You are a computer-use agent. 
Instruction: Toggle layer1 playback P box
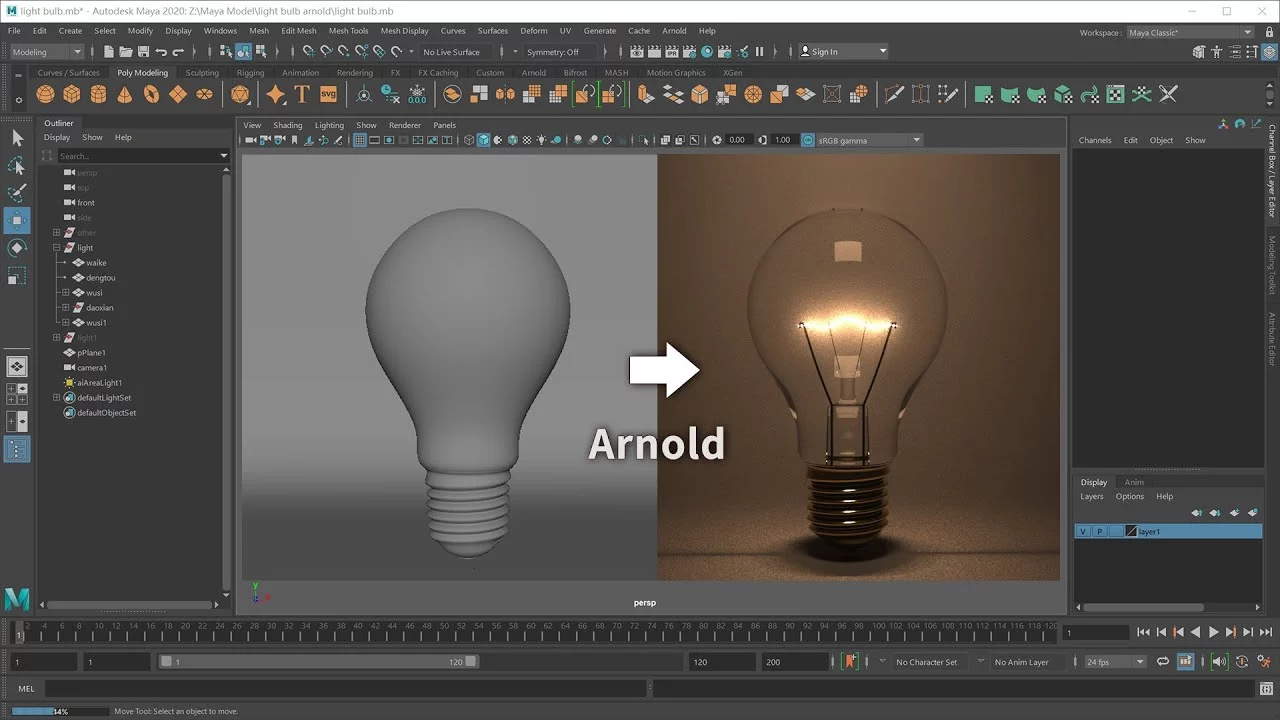(1100, 532)
